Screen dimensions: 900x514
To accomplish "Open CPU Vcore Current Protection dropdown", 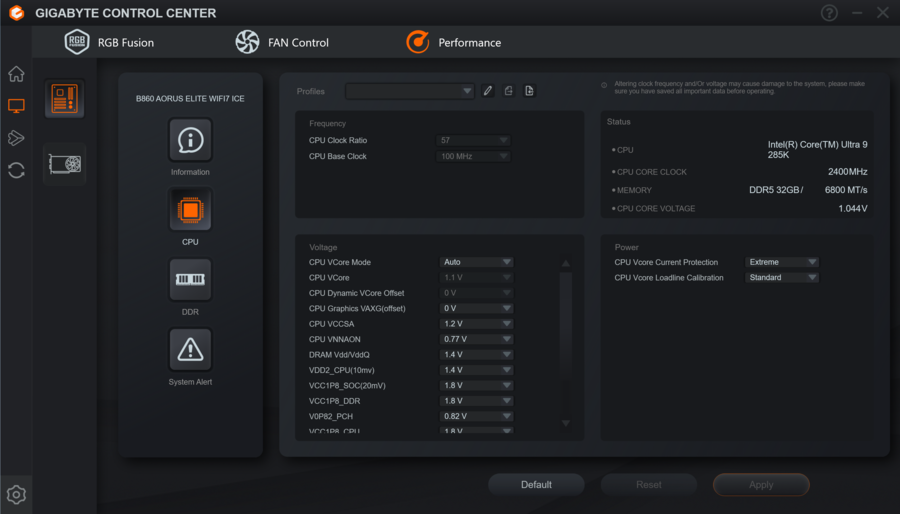I will pos(782,262).
